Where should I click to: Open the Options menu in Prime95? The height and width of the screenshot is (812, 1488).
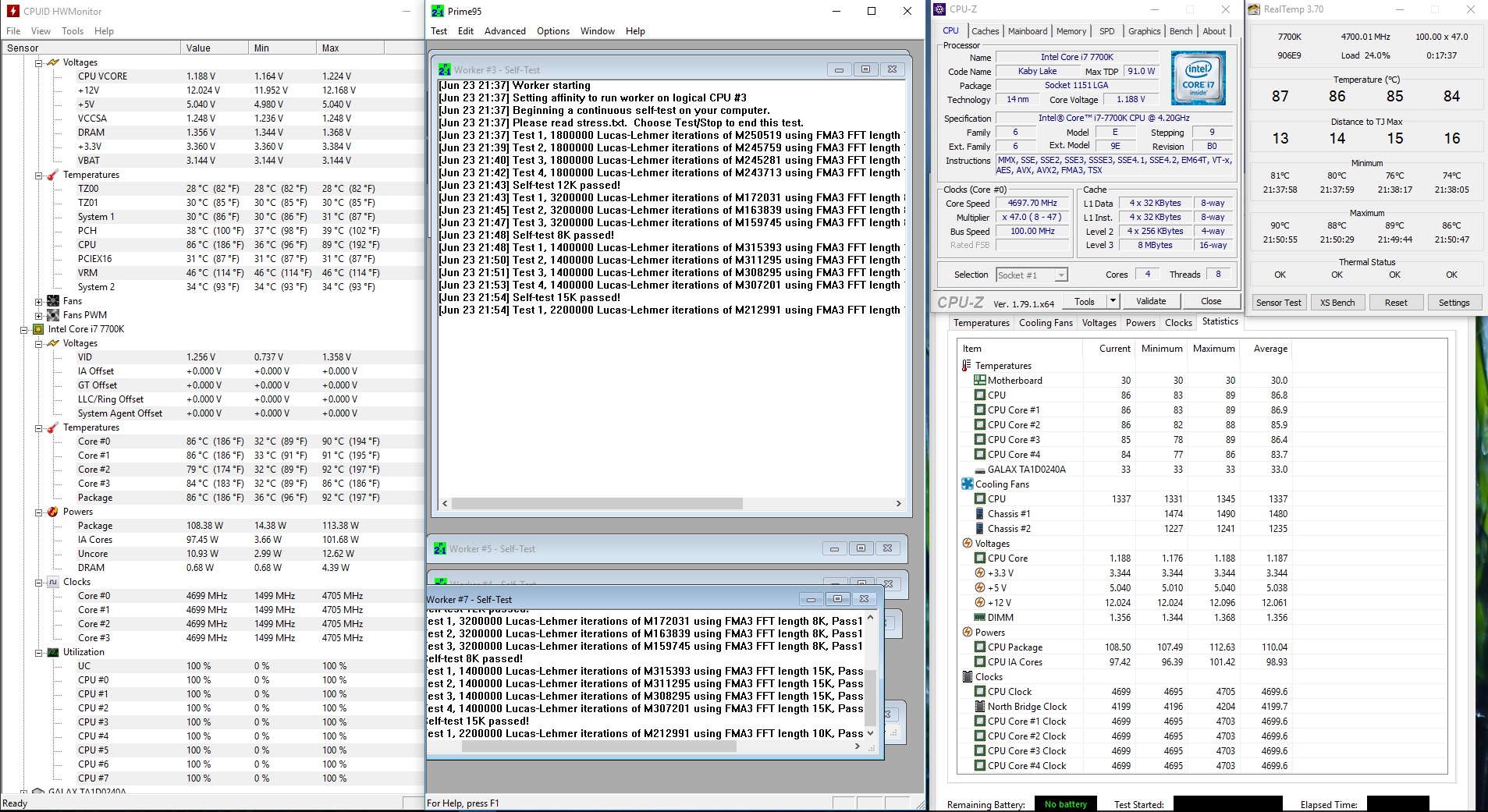pyautogui.click(x=553, y=31)
